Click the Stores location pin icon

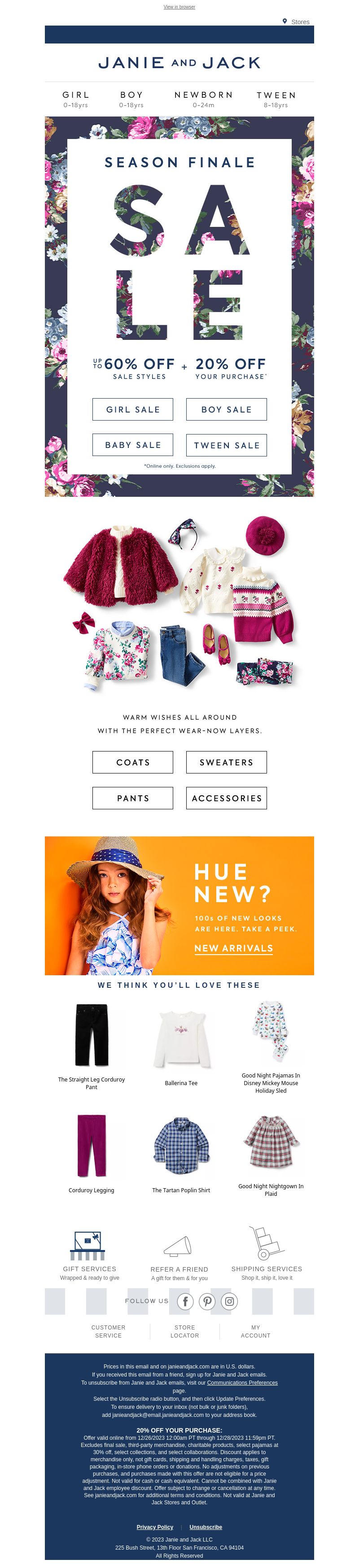(285, 22)
